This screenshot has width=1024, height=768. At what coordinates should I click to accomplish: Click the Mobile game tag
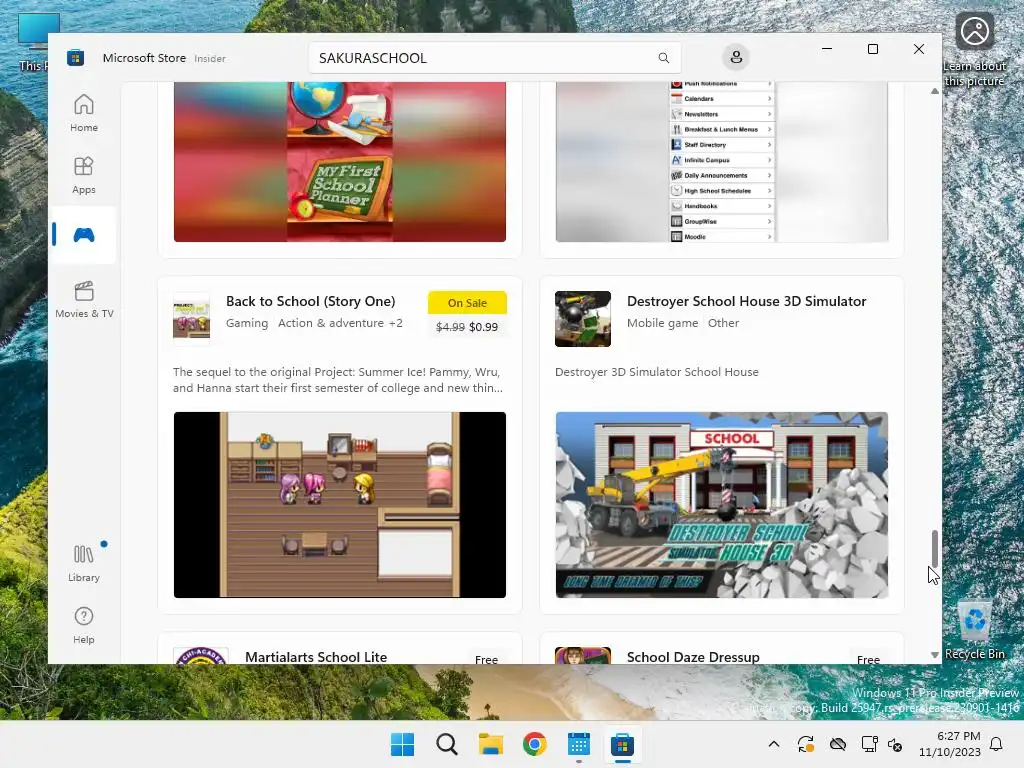[662, 323]
